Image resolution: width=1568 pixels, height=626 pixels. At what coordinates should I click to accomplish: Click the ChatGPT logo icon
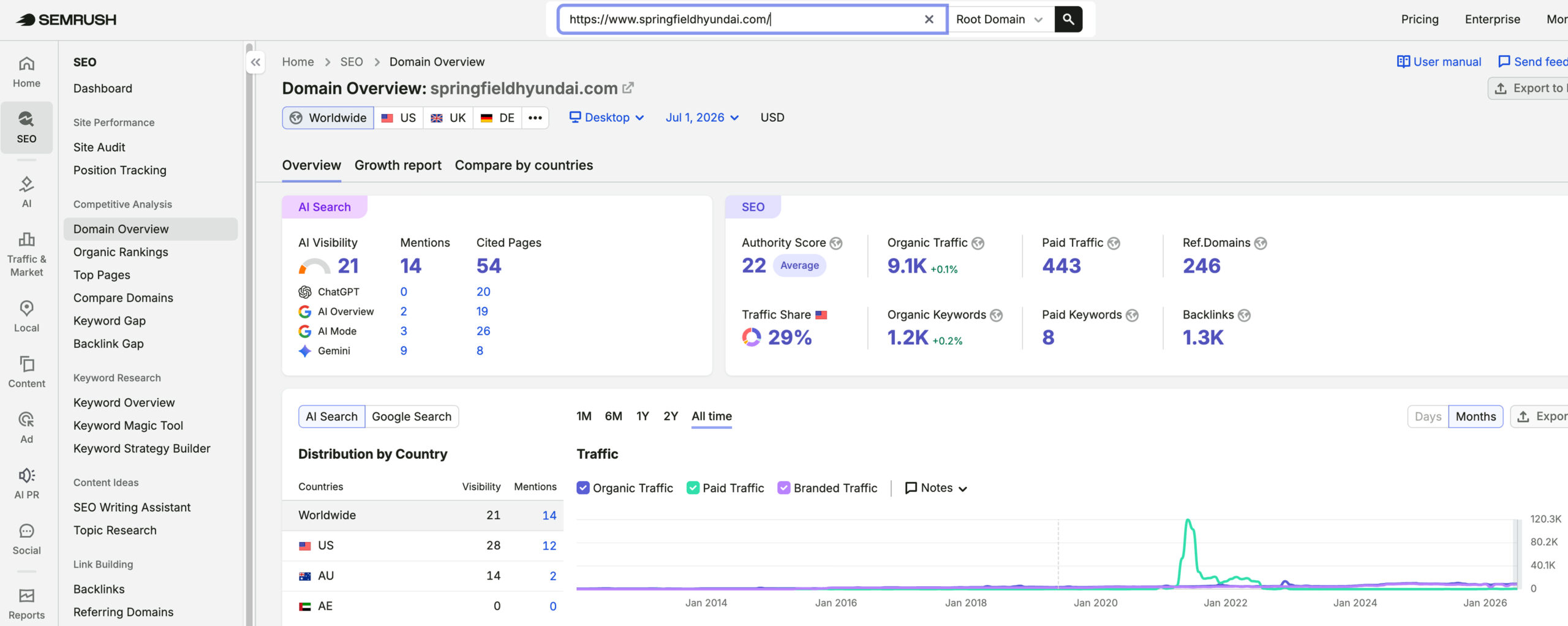pyautogui.click(x=304, y=292)
